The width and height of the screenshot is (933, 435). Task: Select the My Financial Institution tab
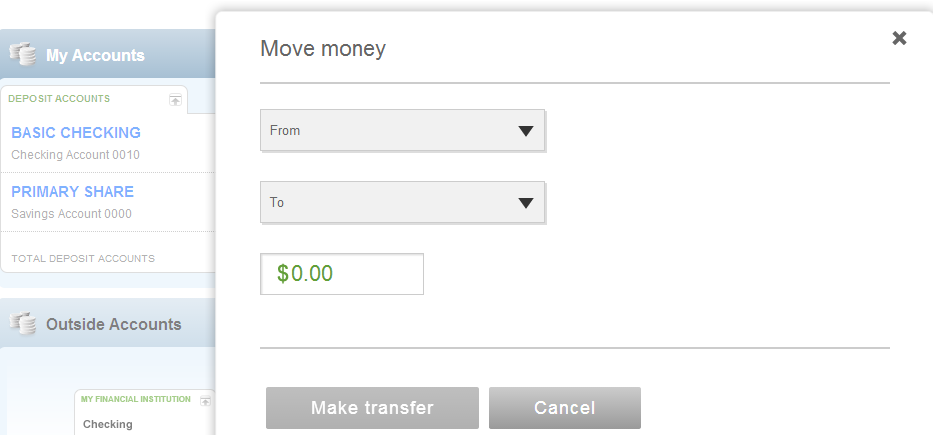click(136, 400)
